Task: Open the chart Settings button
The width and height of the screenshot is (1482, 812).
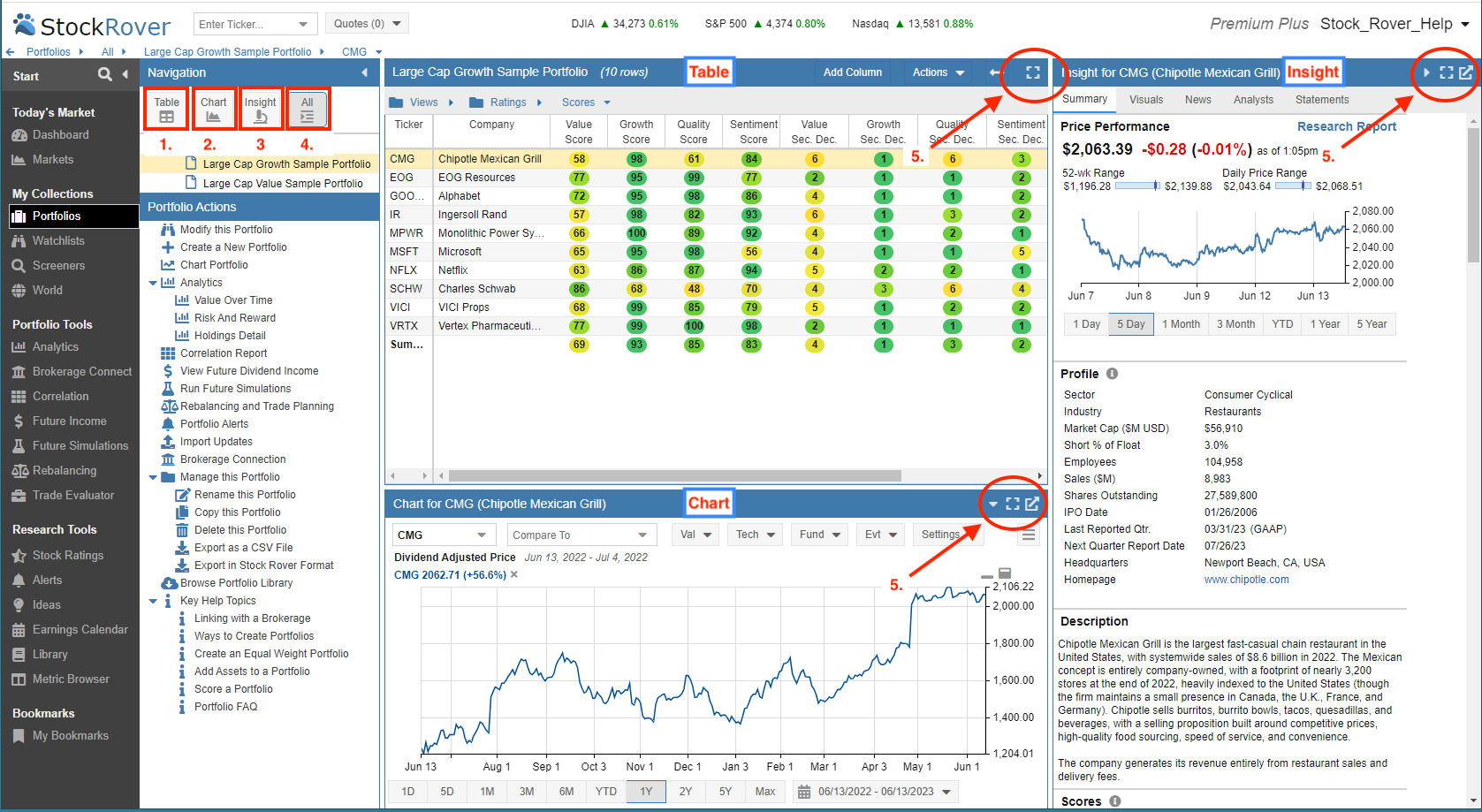Action: (x=946, y=535)
